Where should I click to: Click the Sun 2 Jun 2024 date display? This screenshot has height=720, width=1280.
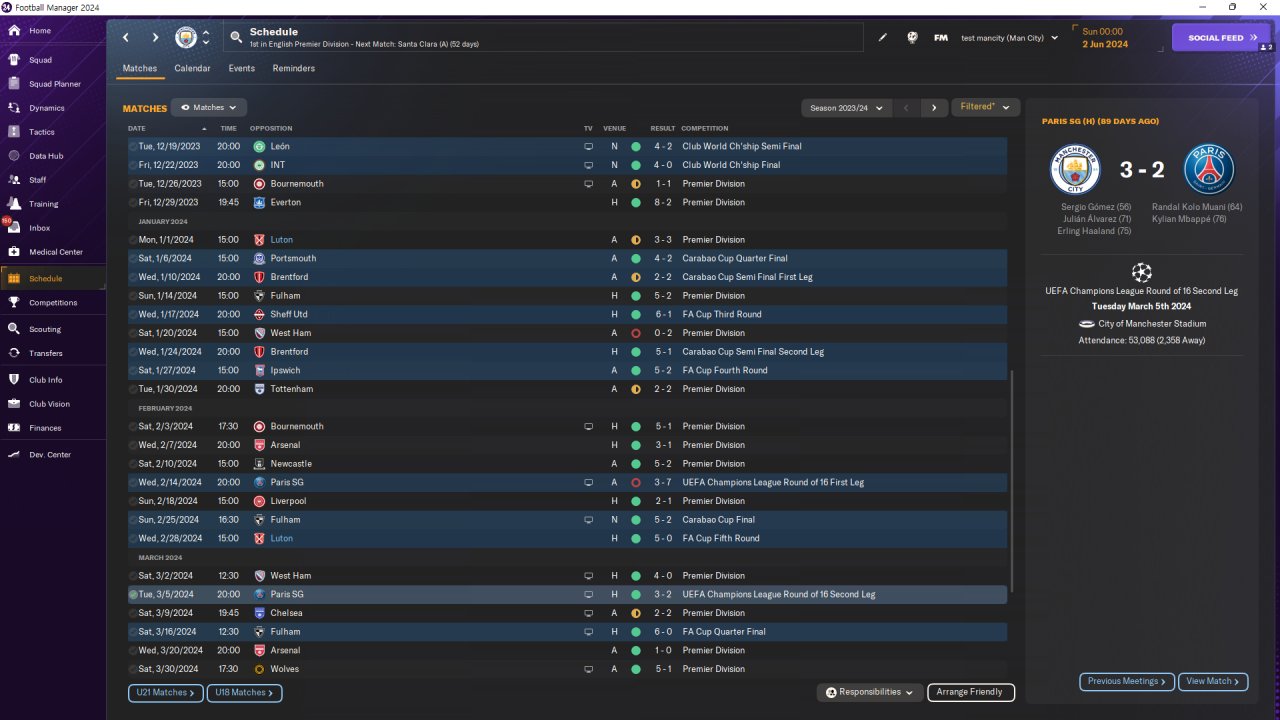pyautogui.click(x=1105, y=38)
